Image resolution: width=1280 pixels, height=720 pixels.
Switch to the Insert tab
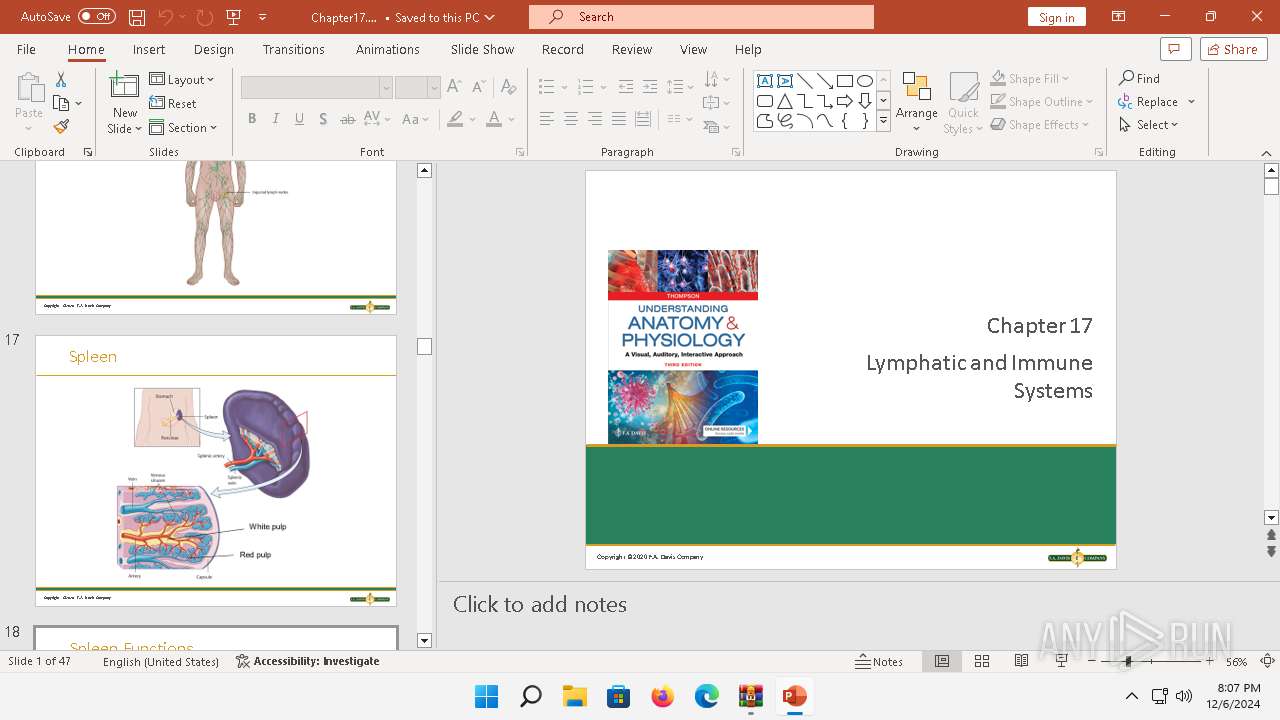149,49
